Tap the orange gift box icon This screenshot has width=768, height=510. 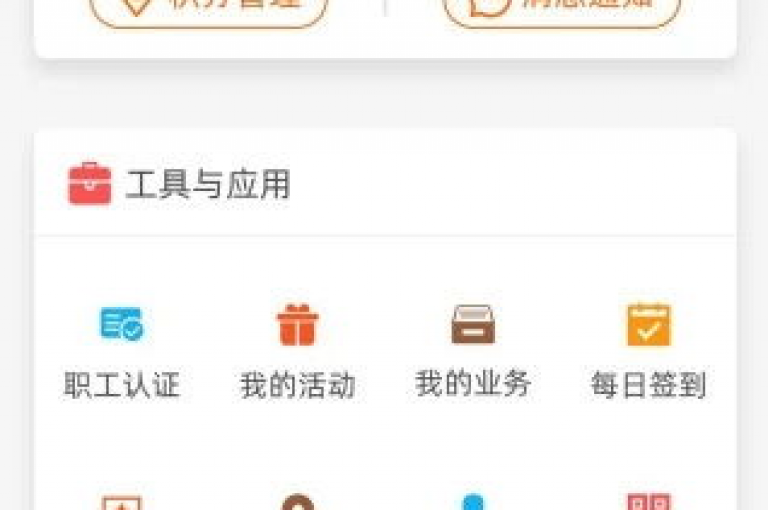(297, 325)
